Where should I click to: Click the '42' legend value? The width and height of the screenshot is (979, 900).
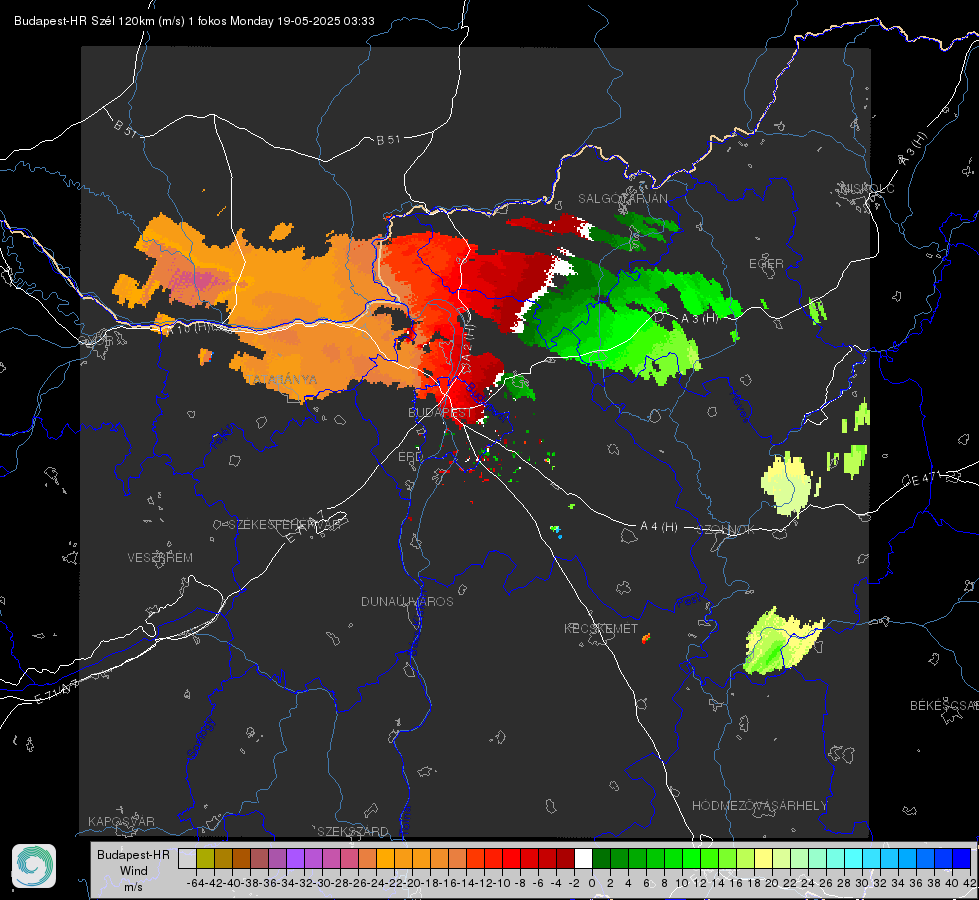pyautogui.click(x=969, y=883)
